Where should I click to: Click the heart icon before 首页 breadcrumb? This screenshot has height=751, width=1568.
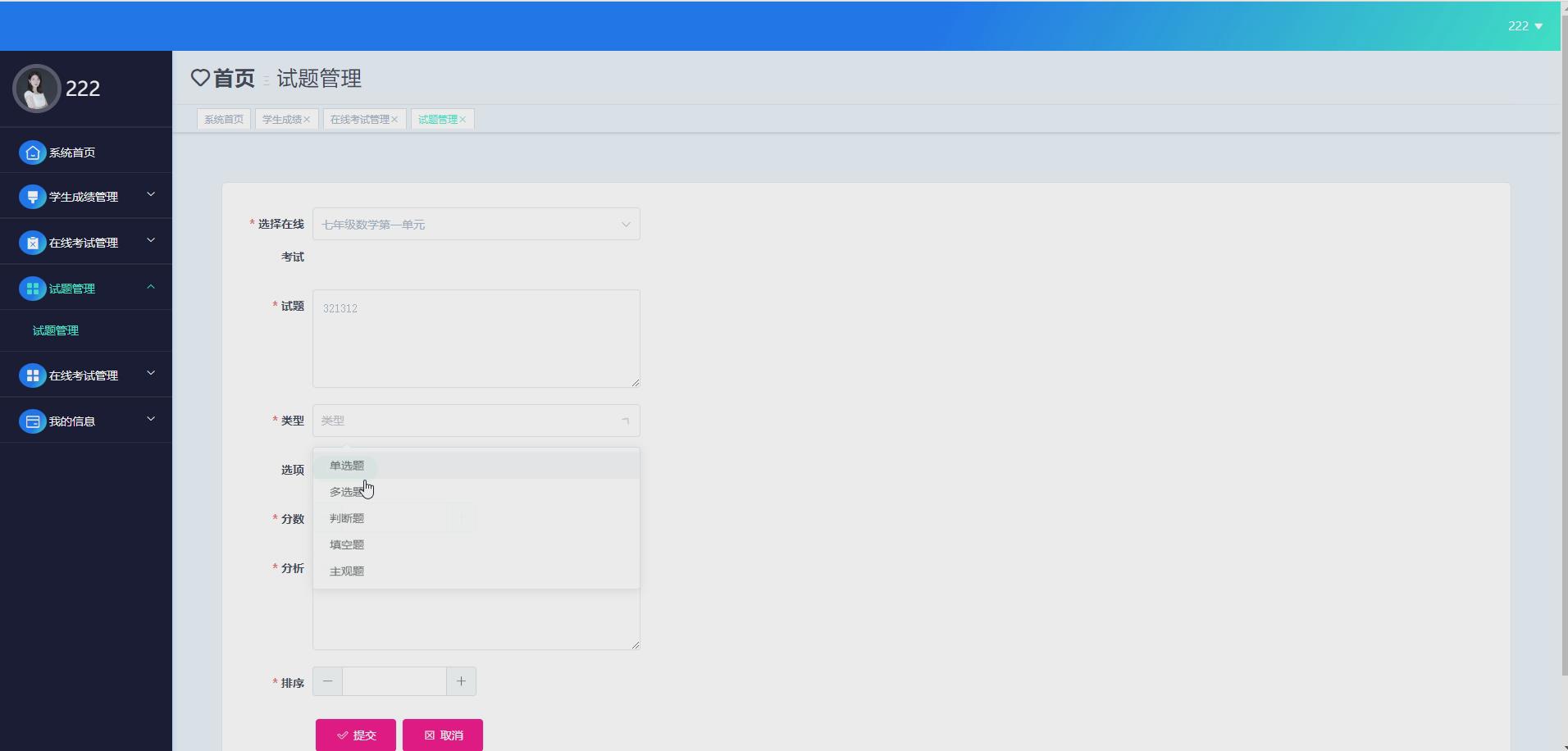pyautogui.click(x=201, y=78)
